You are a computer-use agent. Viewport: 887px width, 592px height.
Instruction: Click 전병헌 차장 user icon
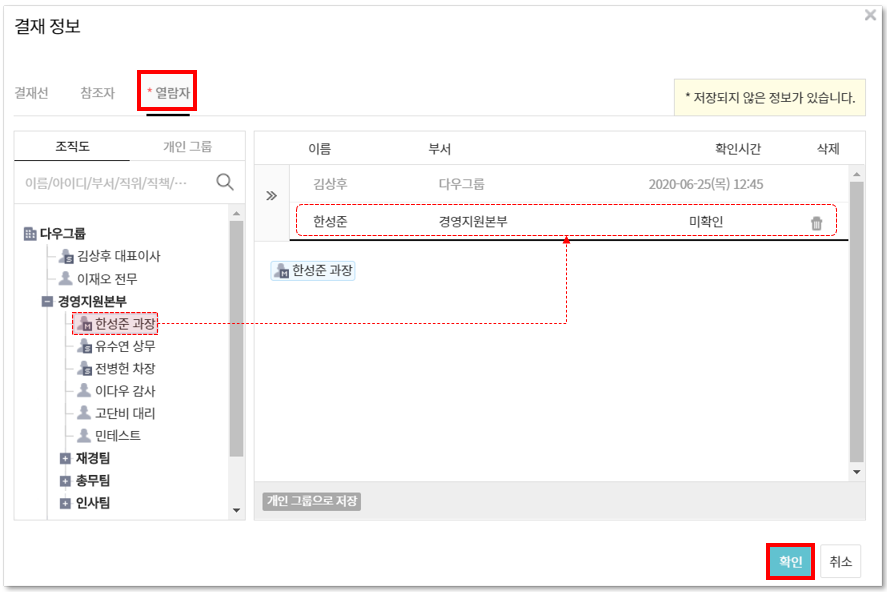click(85, 369)
